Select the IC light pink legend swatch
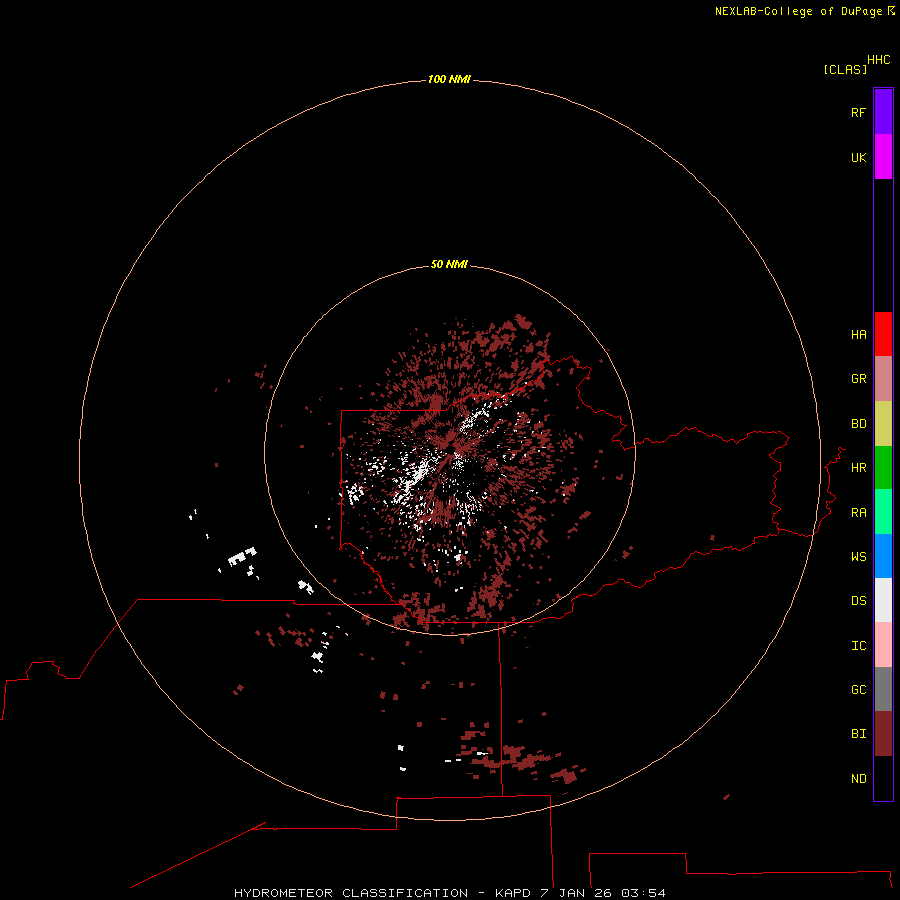 883,645
